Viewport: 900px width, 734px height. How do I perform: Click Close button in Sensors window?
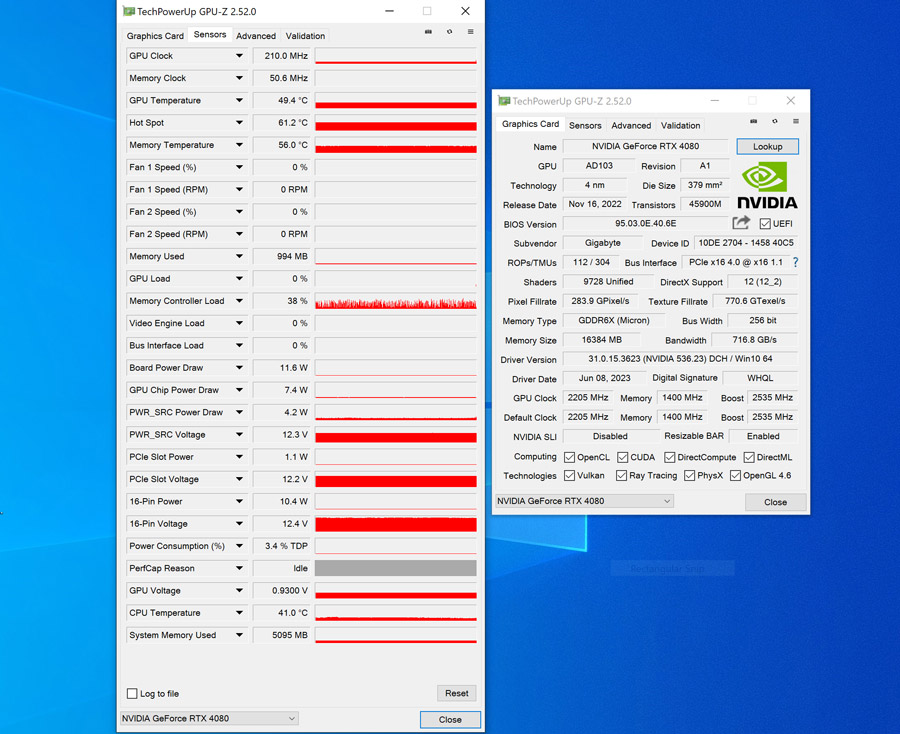tap(450, 720)
